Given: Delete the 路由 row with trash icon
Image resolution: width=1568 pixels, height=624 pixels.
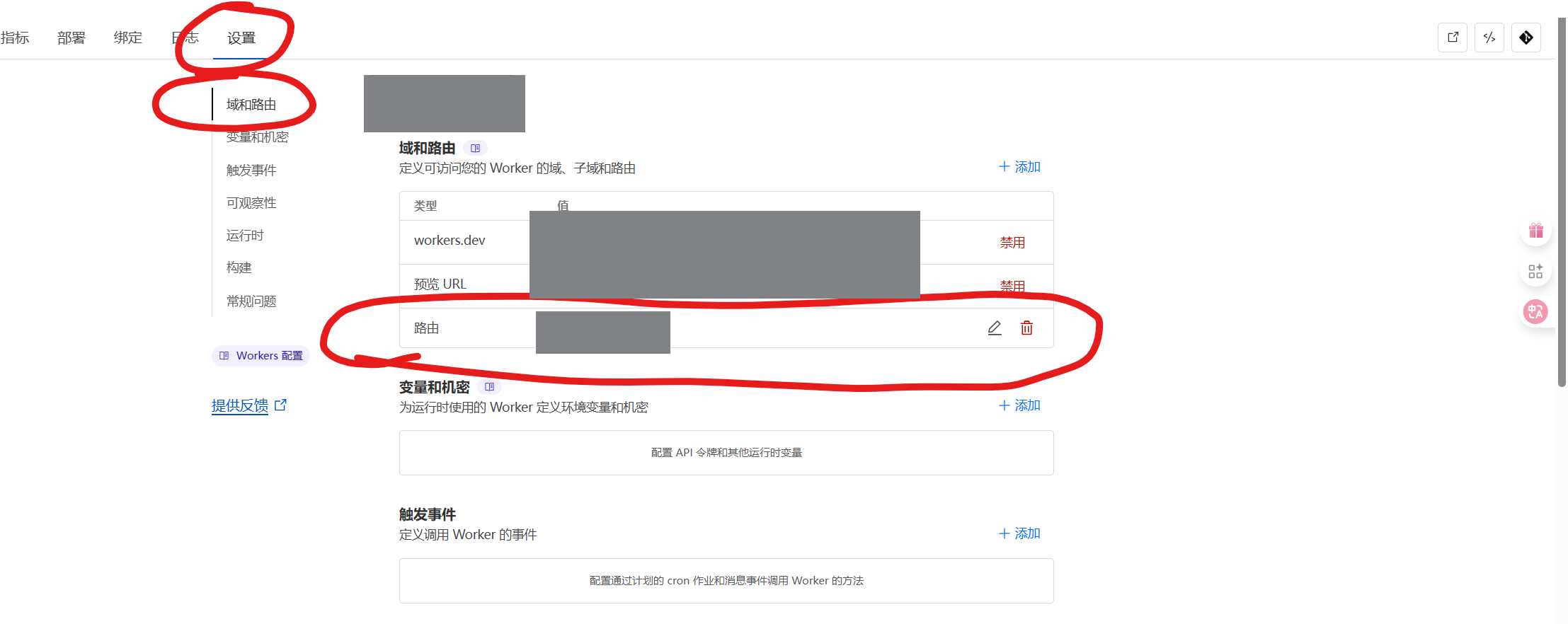Looking at the screenshot, I should click(x=1026, y=328).
